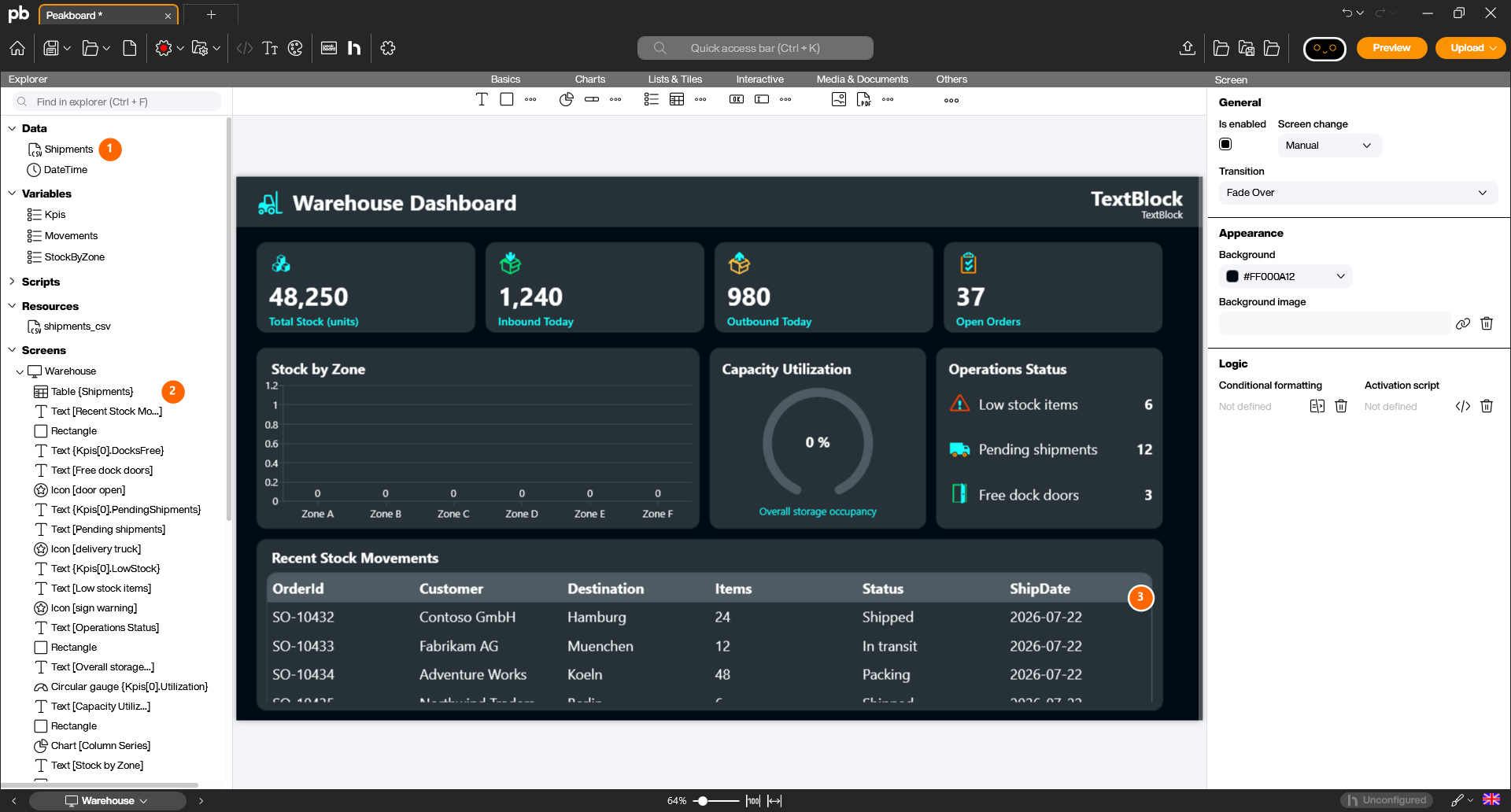Image resolution: width=1511 pixels, height=812 pixels.
Task: Click the background image link icon
Action: pyautogui.click(x=1463, y=323)
